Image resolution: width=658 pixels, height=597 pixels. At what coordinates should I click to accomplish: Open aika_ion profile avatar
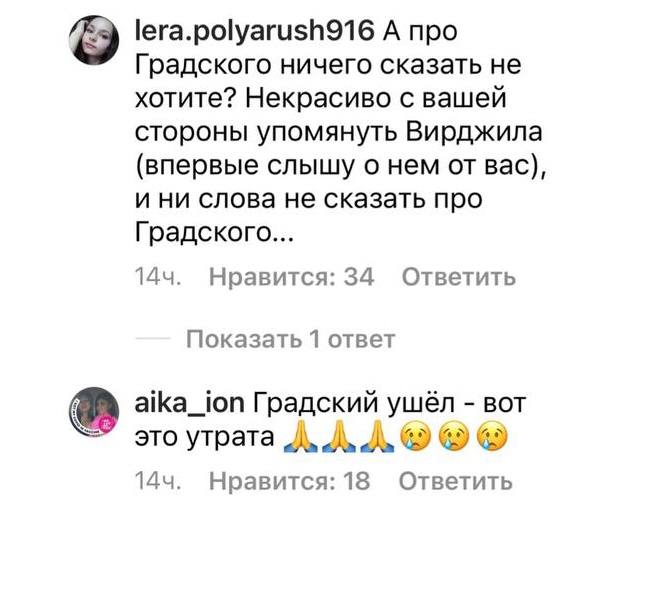tap(94, 412)
